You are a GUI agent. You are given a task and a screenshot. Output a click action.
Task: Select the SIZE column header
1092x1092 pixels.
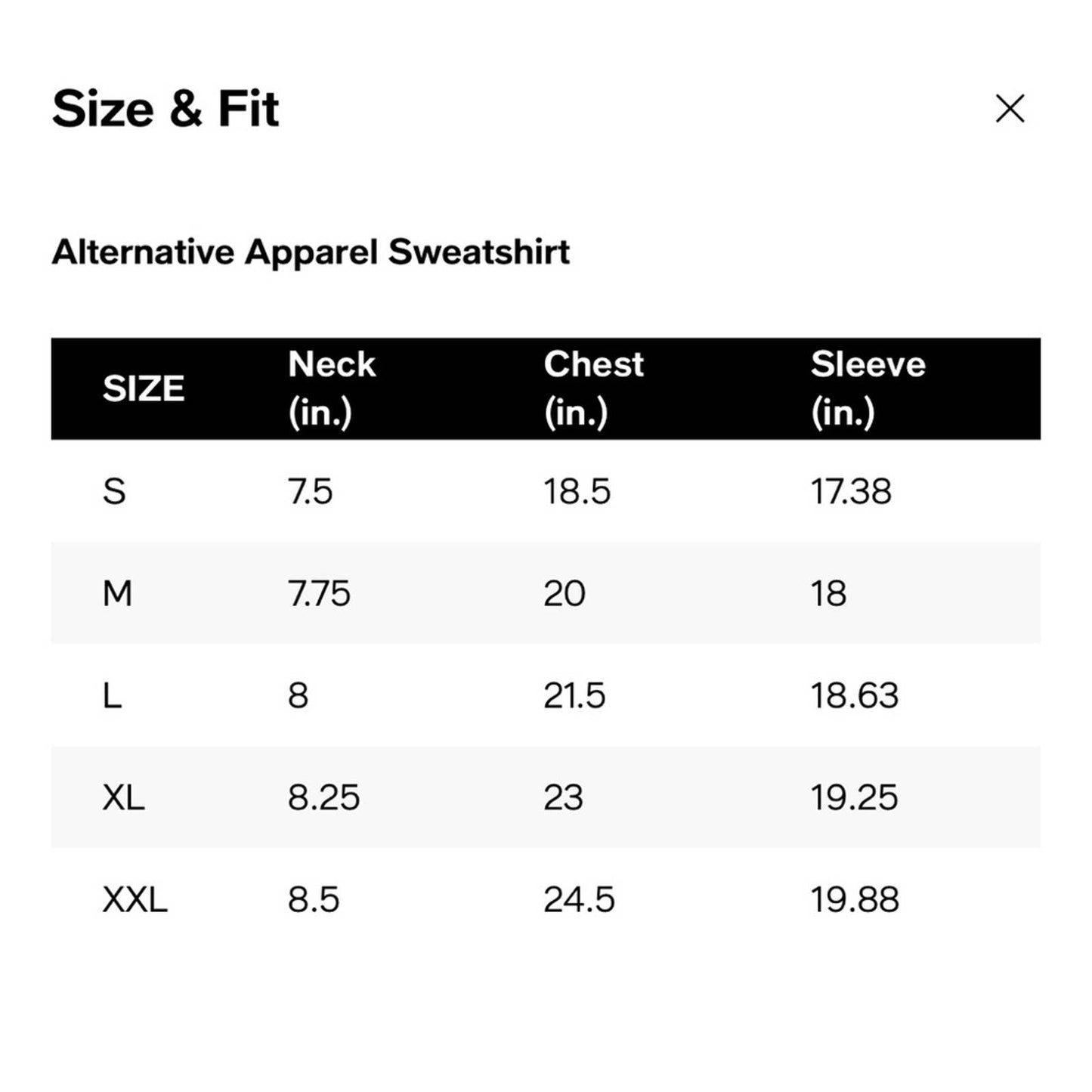(144, 388)
